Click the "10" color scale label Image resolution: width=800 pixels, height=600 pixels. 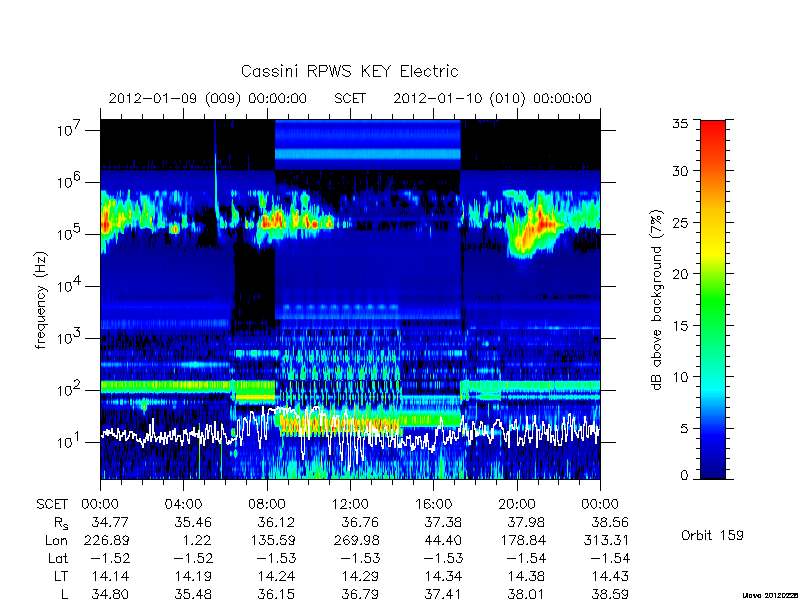pyautogui.click(x=680, y=377)
